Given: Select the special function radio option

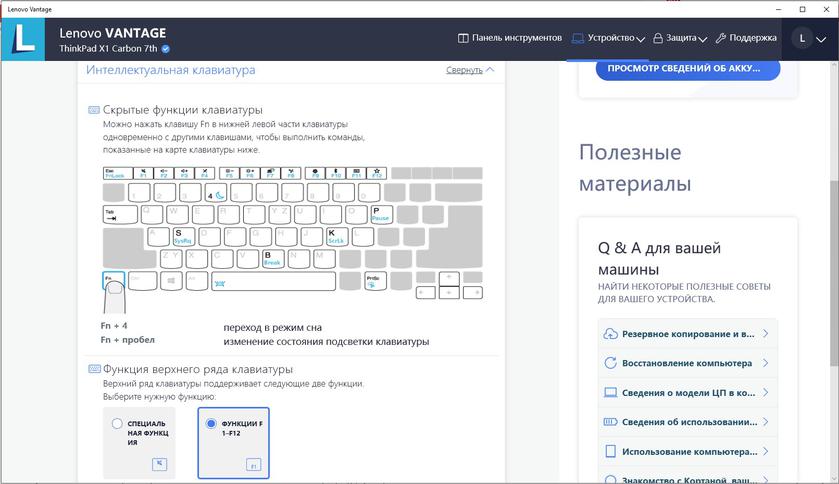Looking at the screenshot, I should click(118, 424).
